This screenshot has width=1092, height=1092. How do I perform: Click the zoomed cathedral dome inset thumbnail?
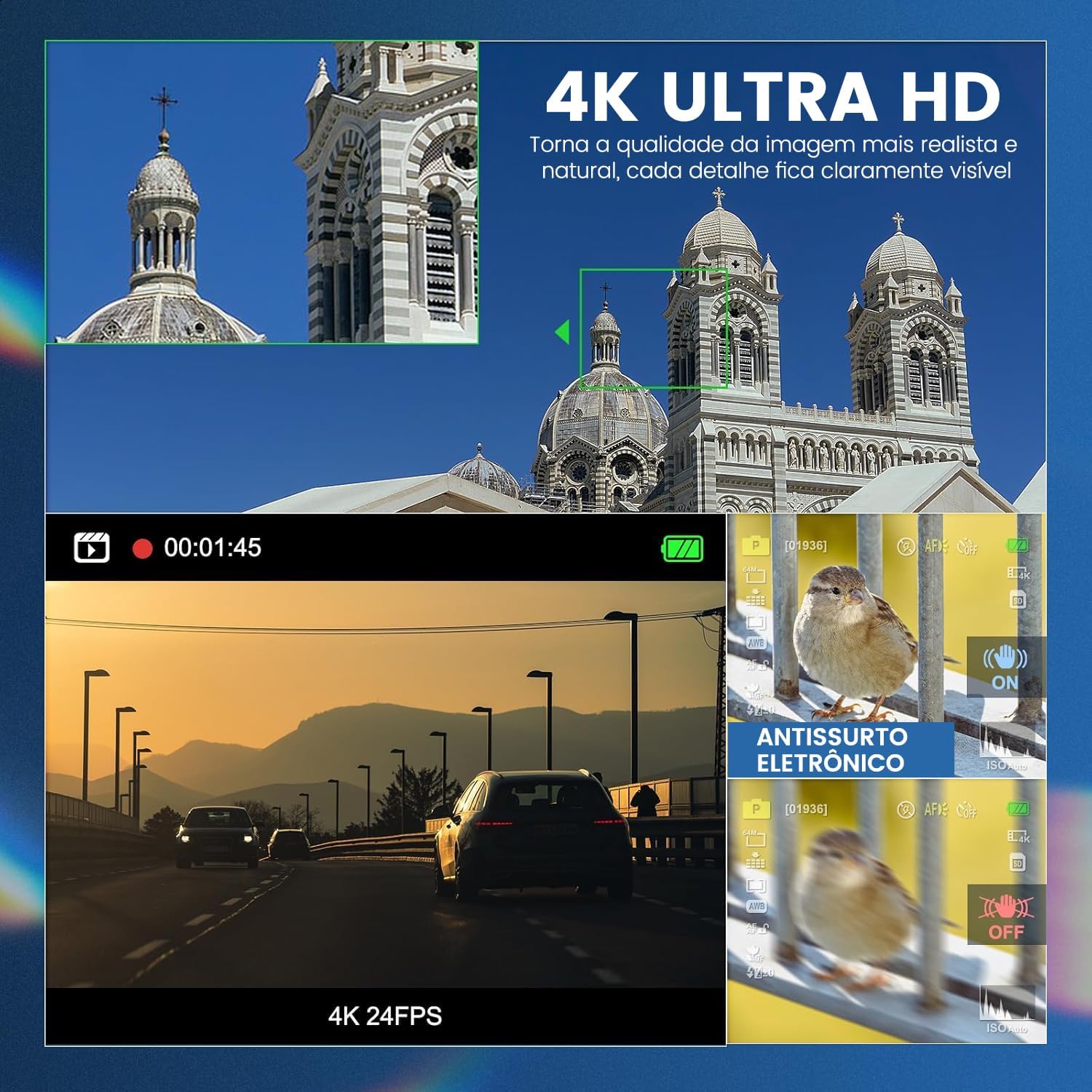point(262,192)
